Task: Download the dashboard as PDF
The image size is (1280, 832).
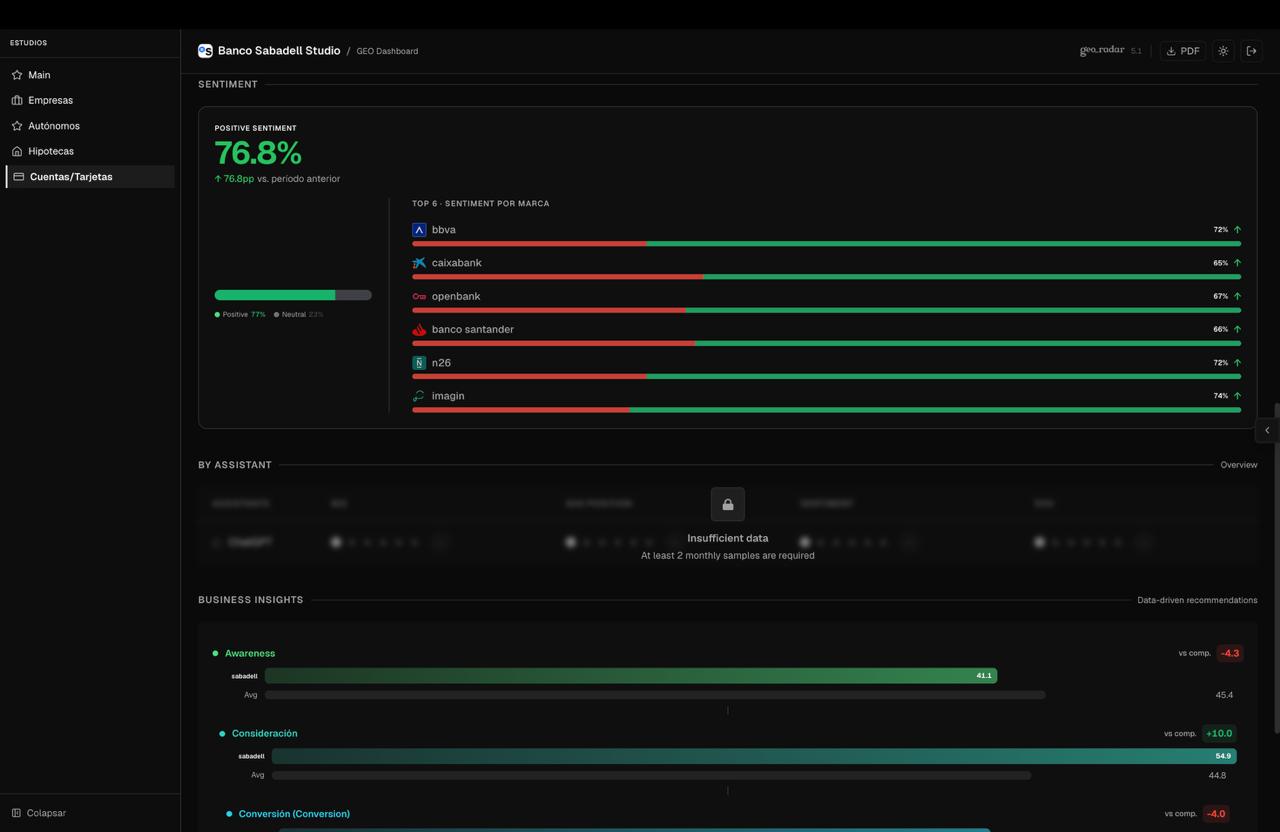Action: click(x=1182, y=51)
